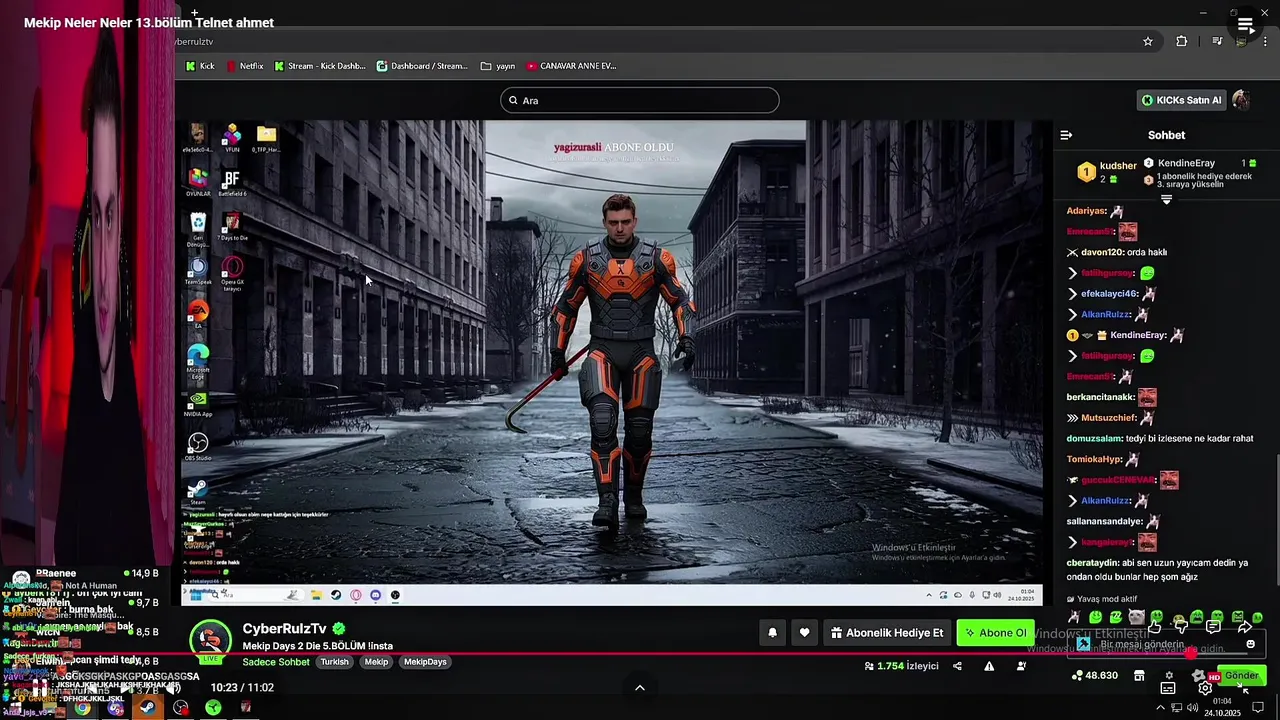
Task: Open the EA app desktop shortcut
Action: tap(198, 315)
